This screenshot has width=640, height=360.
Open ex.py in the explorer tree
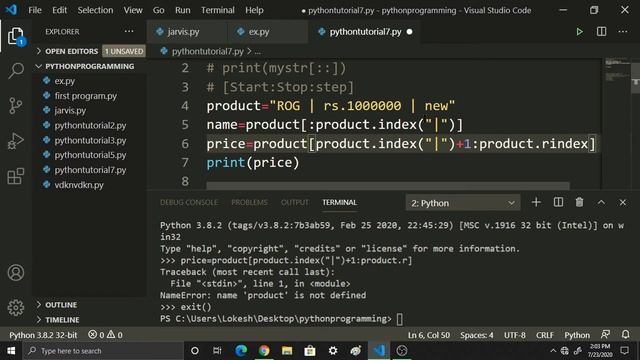tap(89, 81)
